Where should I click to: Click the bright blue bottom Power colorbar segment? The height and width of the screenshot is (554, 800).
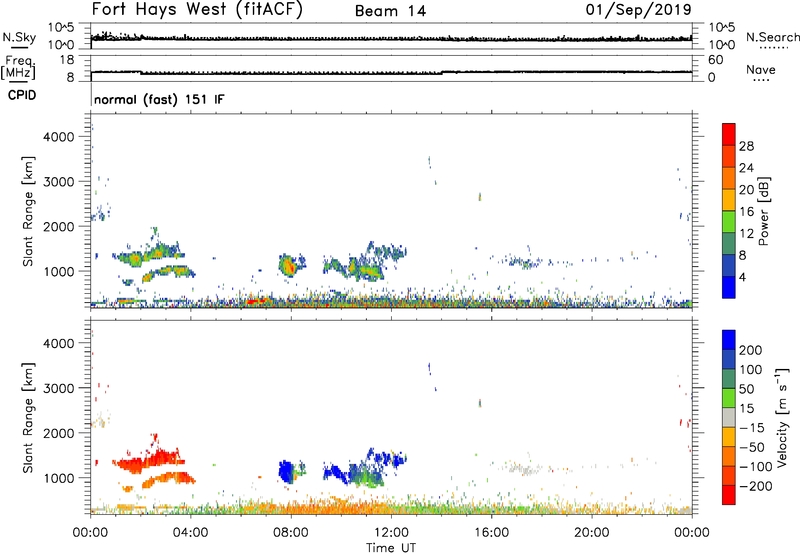[x=729, y=287]
